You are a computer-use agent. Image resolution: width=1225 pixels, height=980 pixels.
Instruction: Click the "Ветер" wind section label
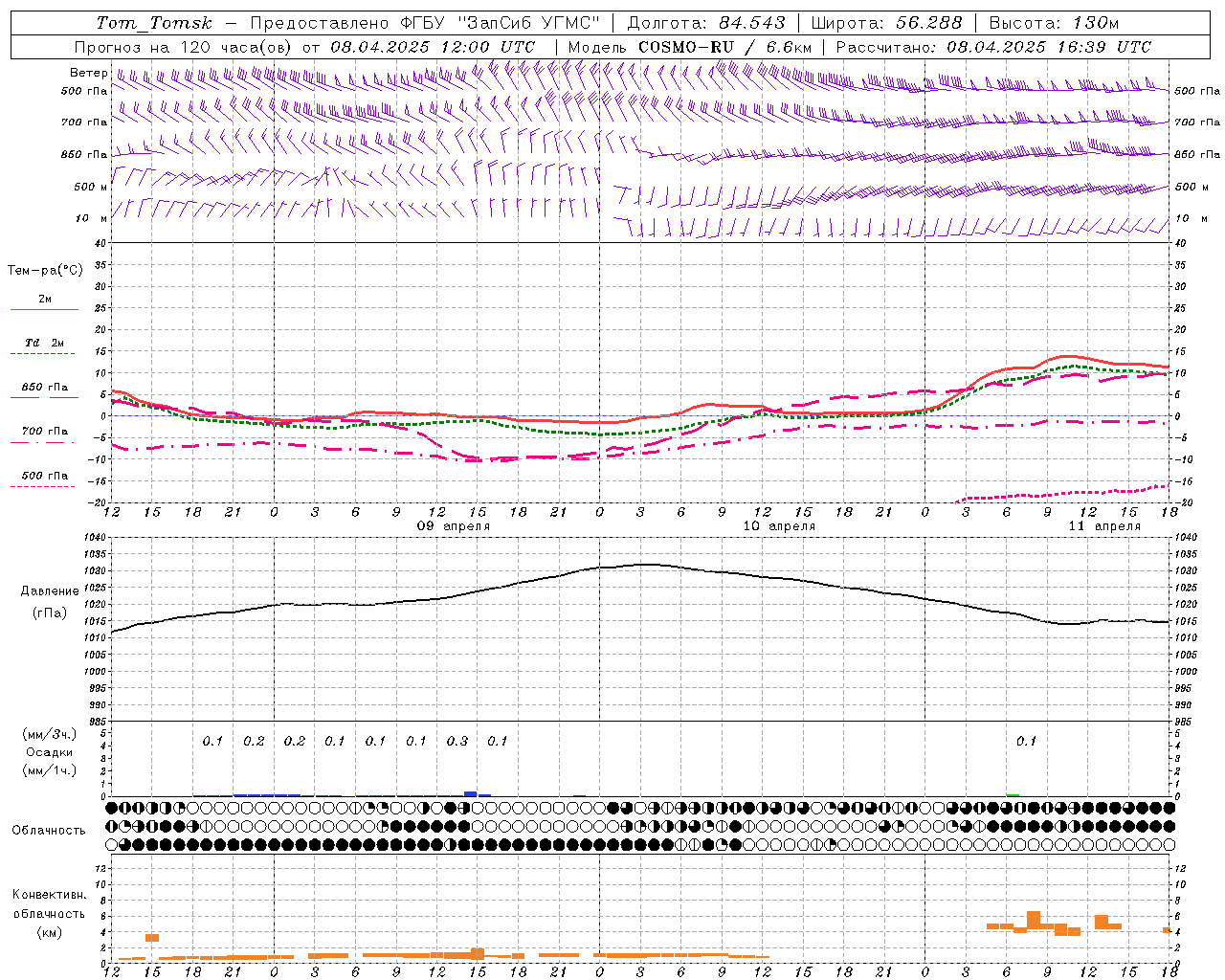point(89,73)
